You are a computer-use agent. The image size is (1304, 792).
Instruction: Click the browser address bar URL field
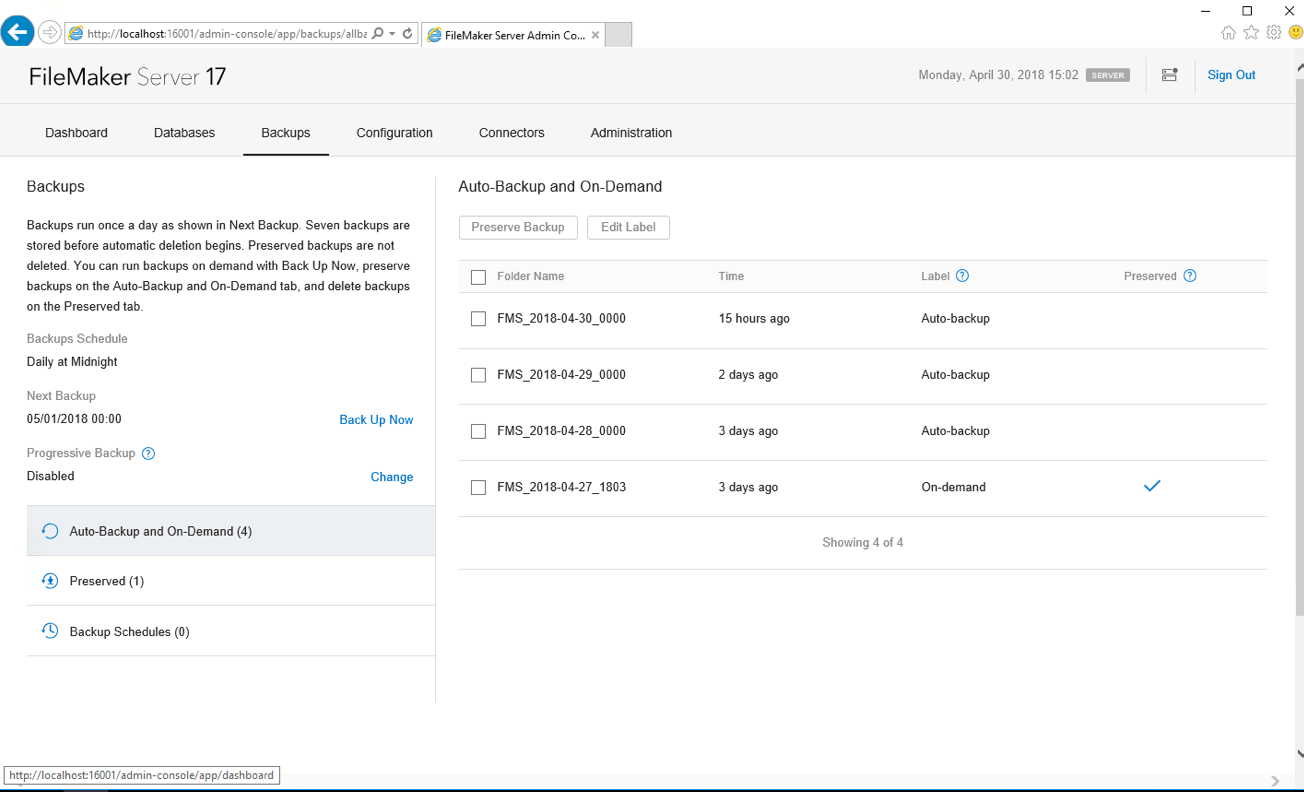click(x=226, y=33)
